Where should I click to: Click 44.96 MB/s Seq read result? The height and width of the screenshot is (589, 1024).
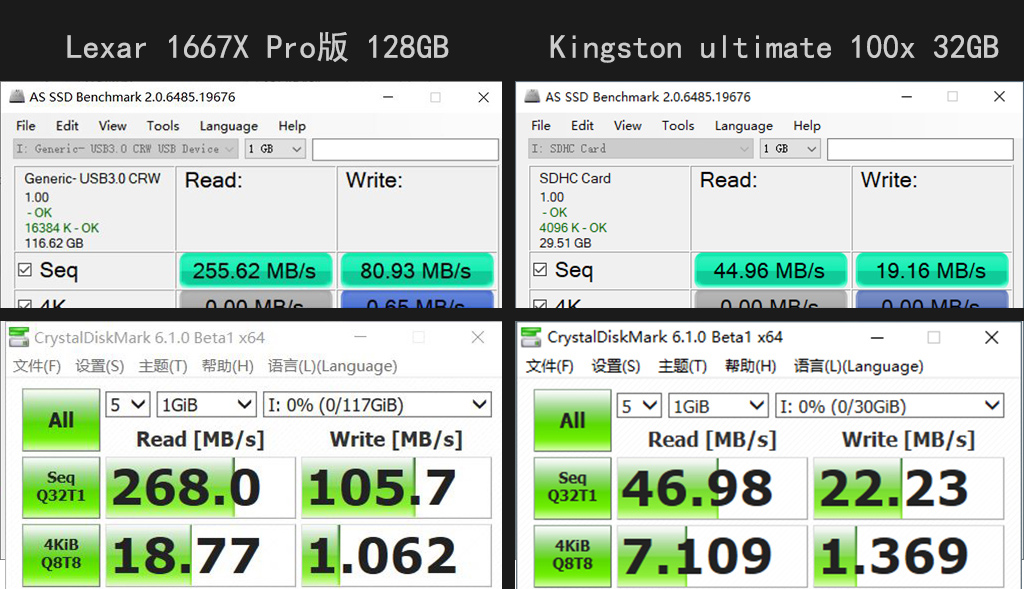pyautogui.click(x=770, y=270)
